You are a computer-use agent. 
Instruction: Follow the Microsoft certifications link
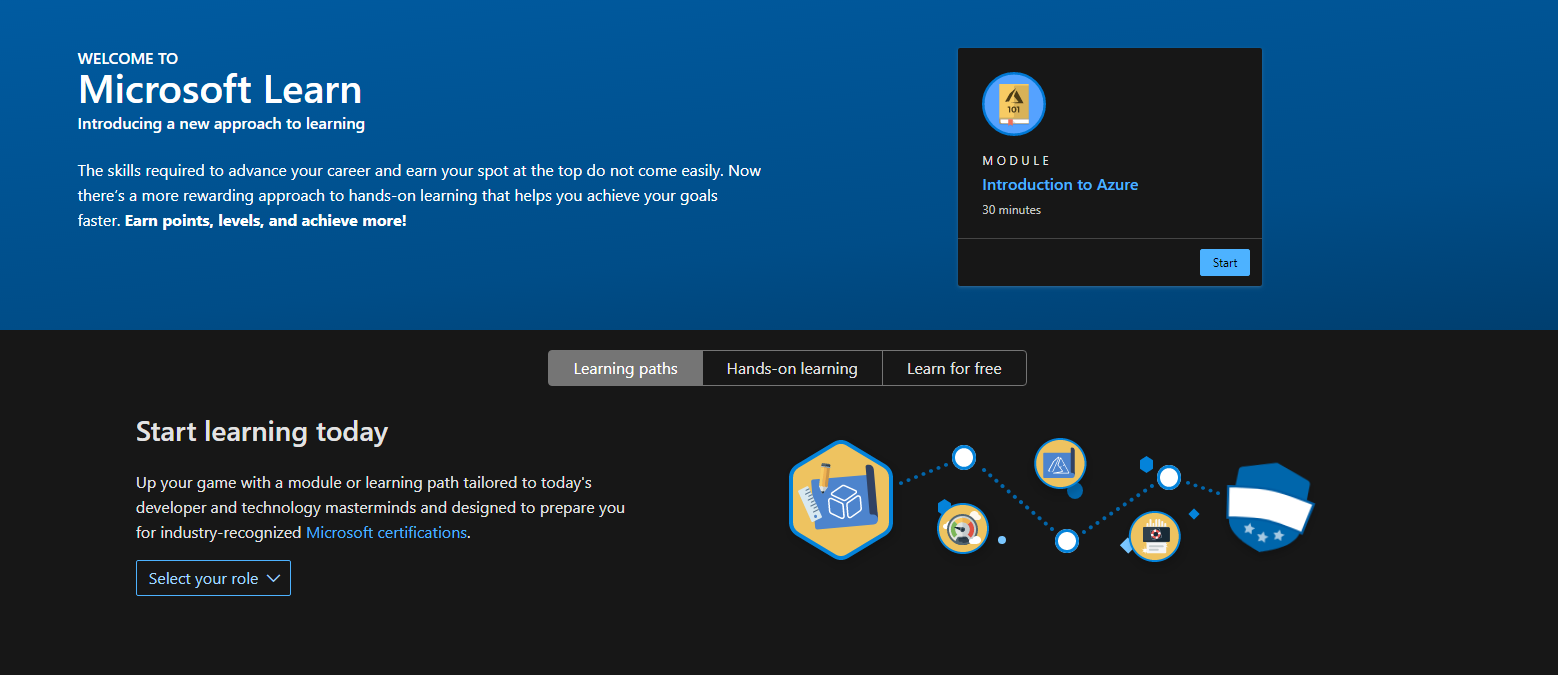(386, 532)
